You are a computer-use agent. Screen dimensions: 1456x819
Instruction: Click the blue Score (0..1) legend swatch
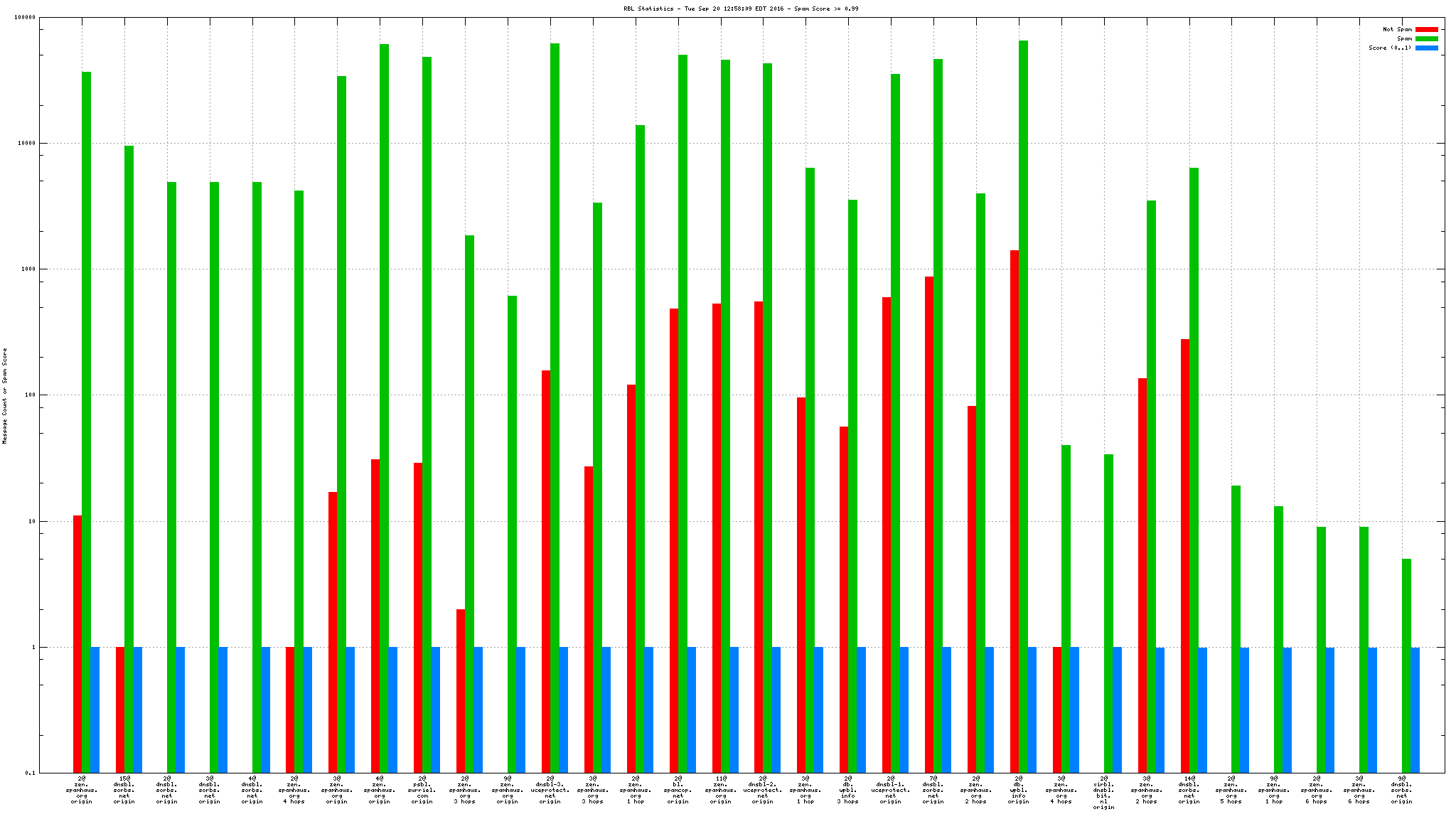[x=1426, y=48]
